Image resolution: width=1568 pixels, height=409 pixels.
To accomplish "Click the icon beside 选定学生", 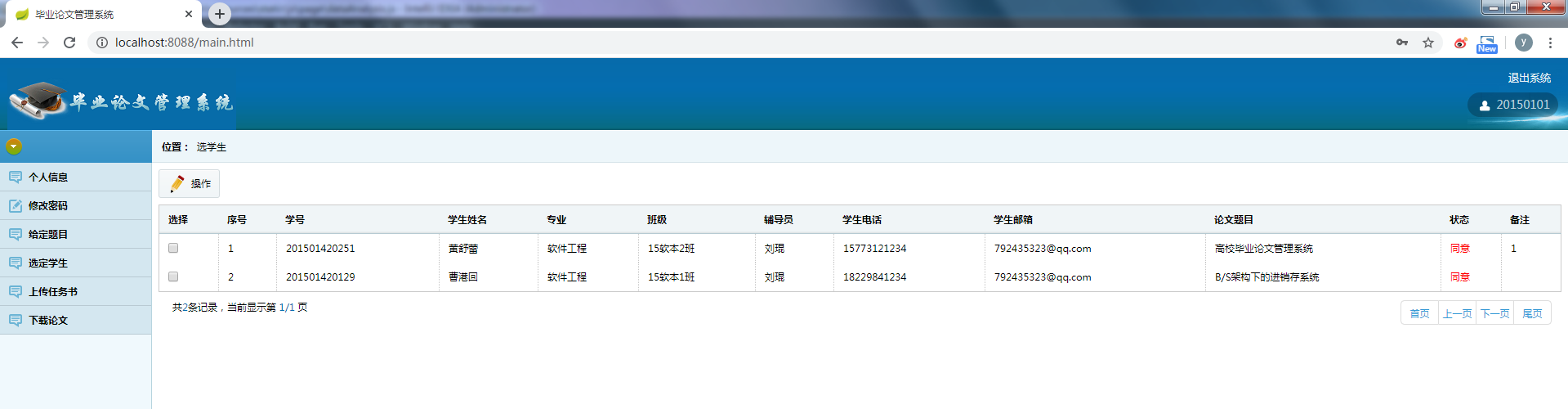I will (x=16, y=263).
